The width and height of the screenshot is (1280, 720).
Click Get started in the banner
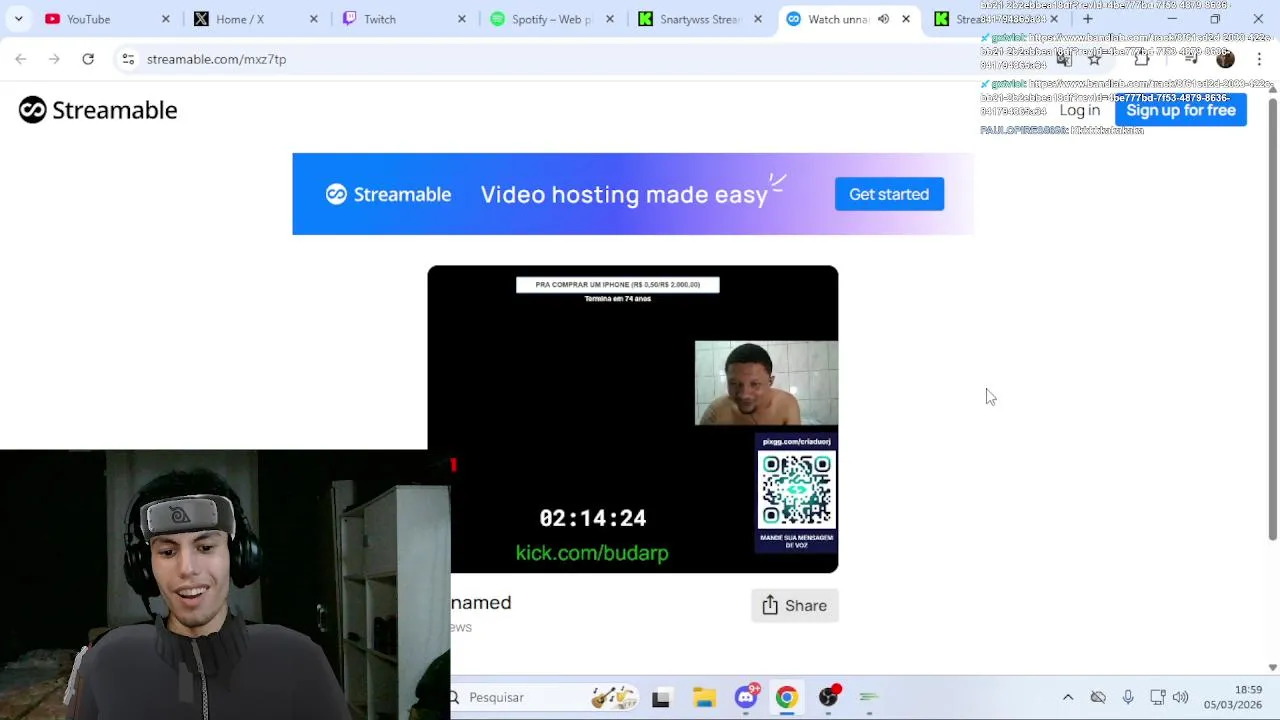[x=889, y=194]
